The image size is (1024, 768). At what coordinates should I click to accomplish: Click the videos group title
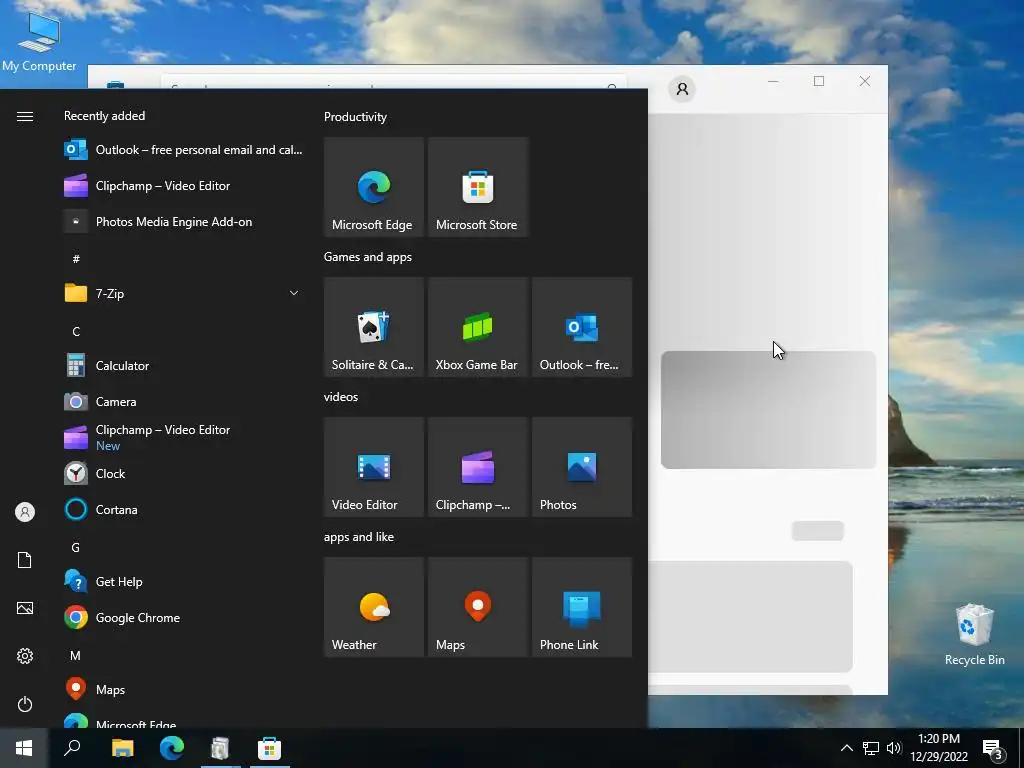[x=341, y=397]
